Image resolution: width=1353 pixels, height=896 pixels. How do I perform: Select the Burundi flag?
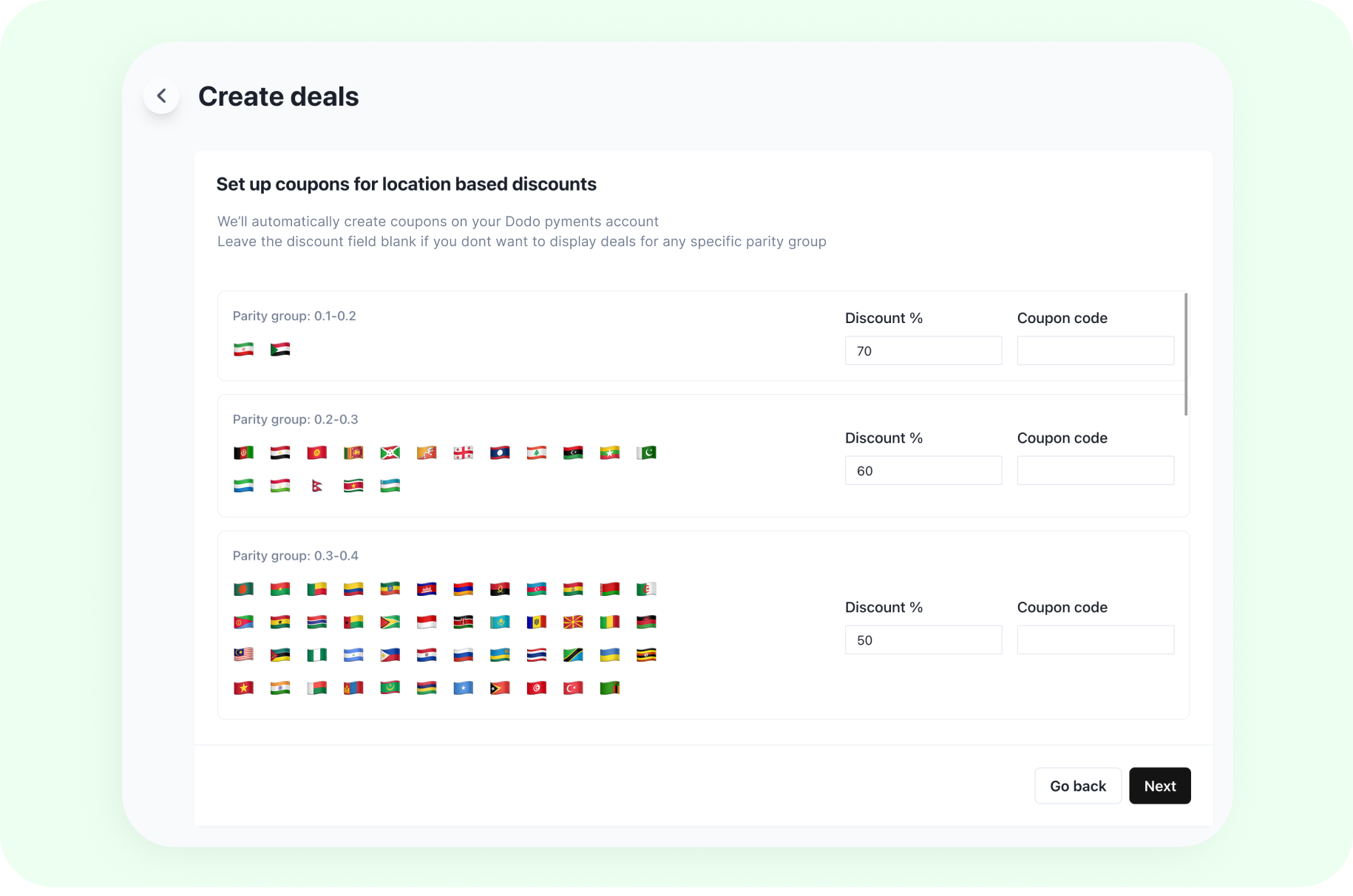[390, 452]
